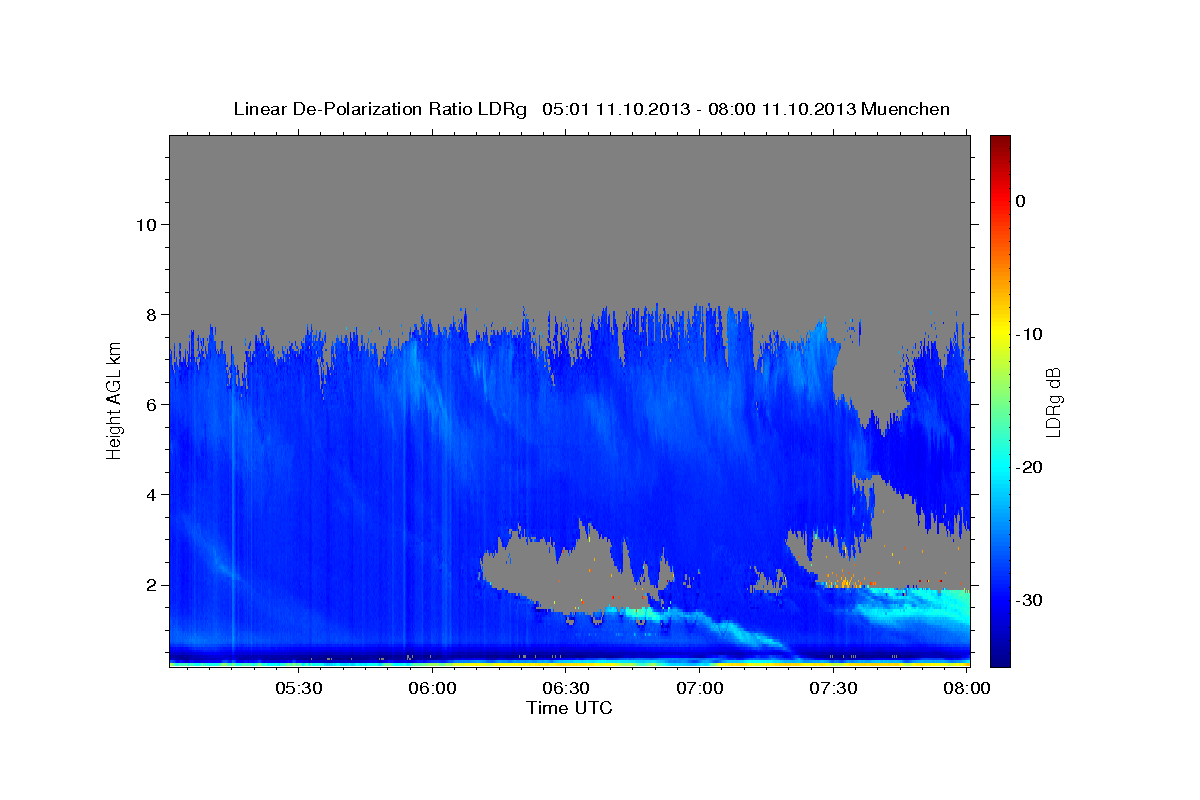
Task: Click the 'Muenchen' location text in title
Action: (906, 109)
